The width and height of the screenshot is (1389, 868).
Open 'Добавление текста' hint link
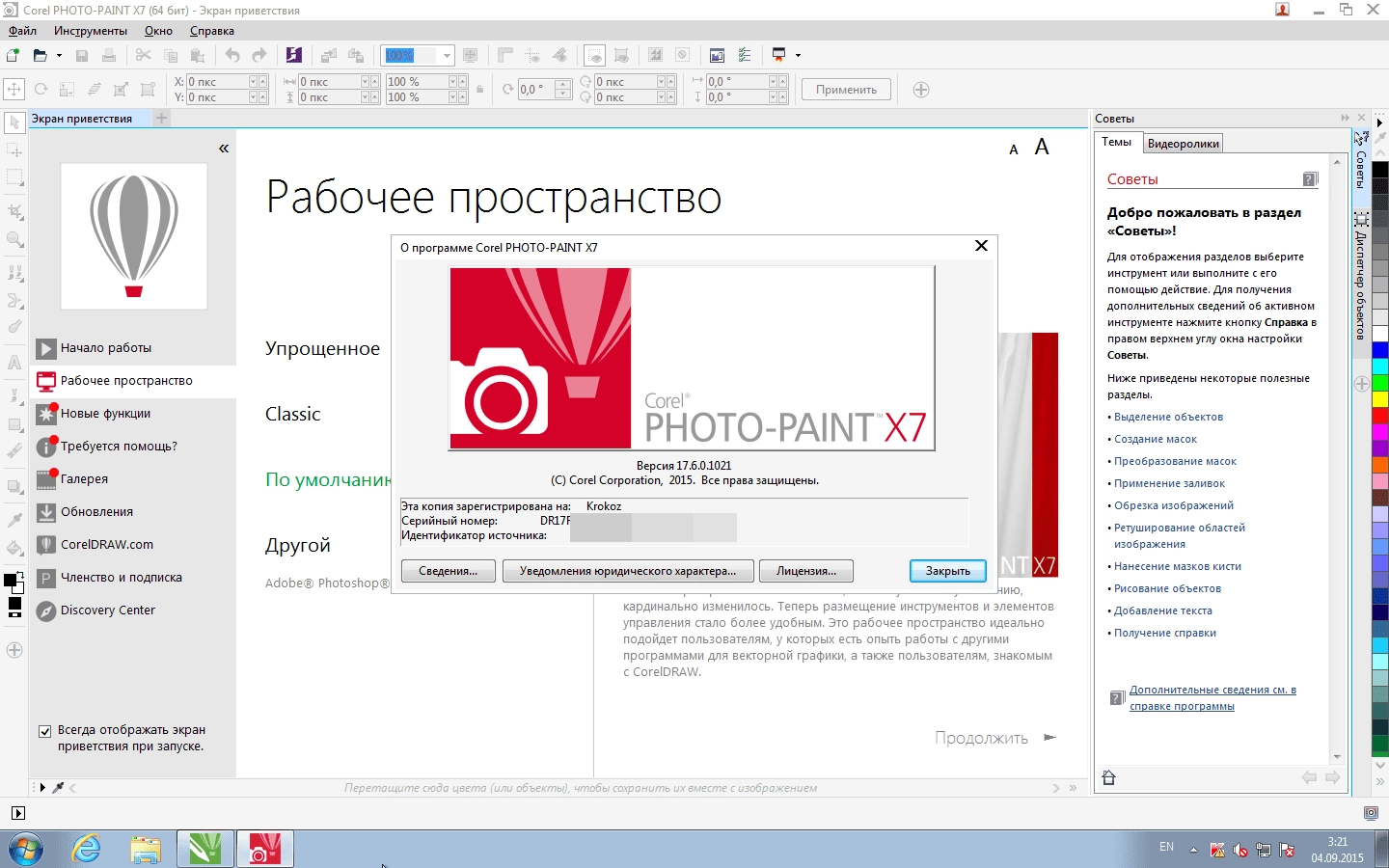click(1163, 610)
